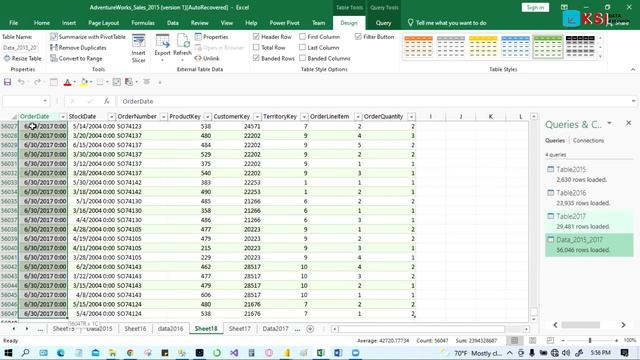Click borders icon in quick toolbar
The image size is (640, 360).
click(100, 82)
